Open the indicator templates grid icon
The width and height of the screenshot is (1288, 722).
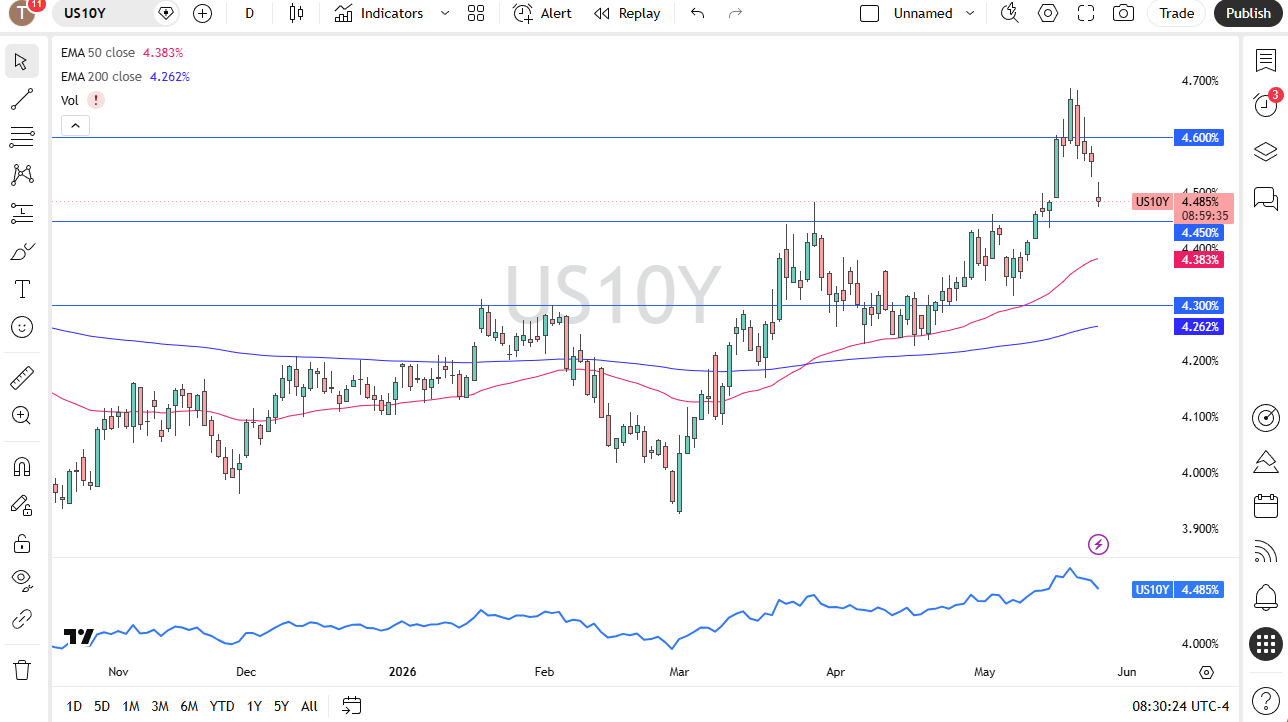tap(476, 13)
